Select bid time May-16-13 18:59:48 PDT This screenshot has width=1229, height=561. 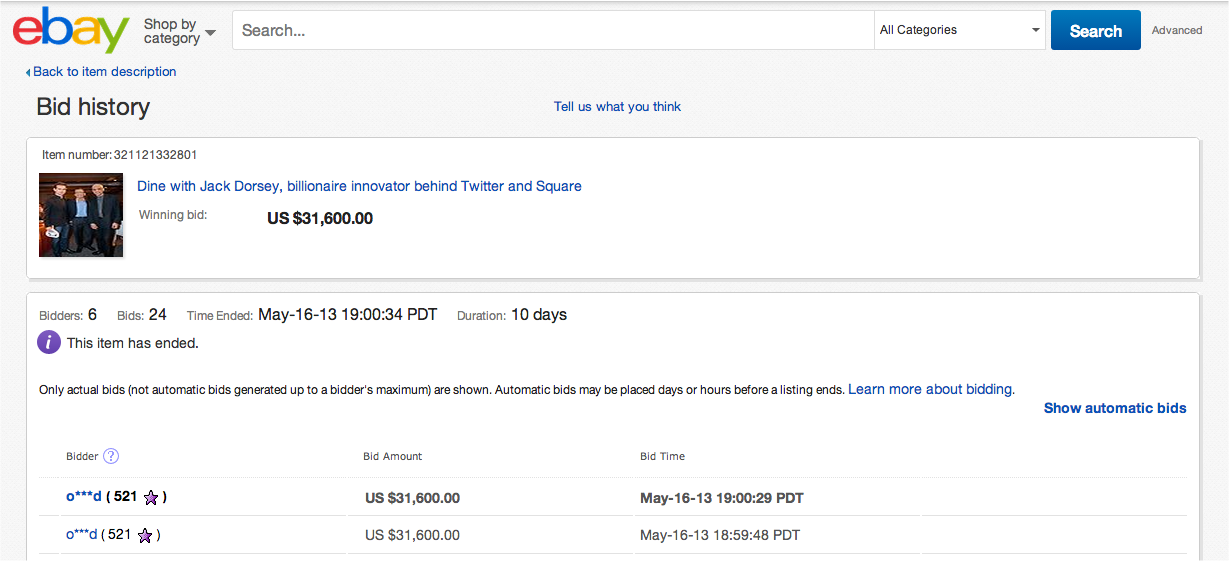tap(720, 535)
